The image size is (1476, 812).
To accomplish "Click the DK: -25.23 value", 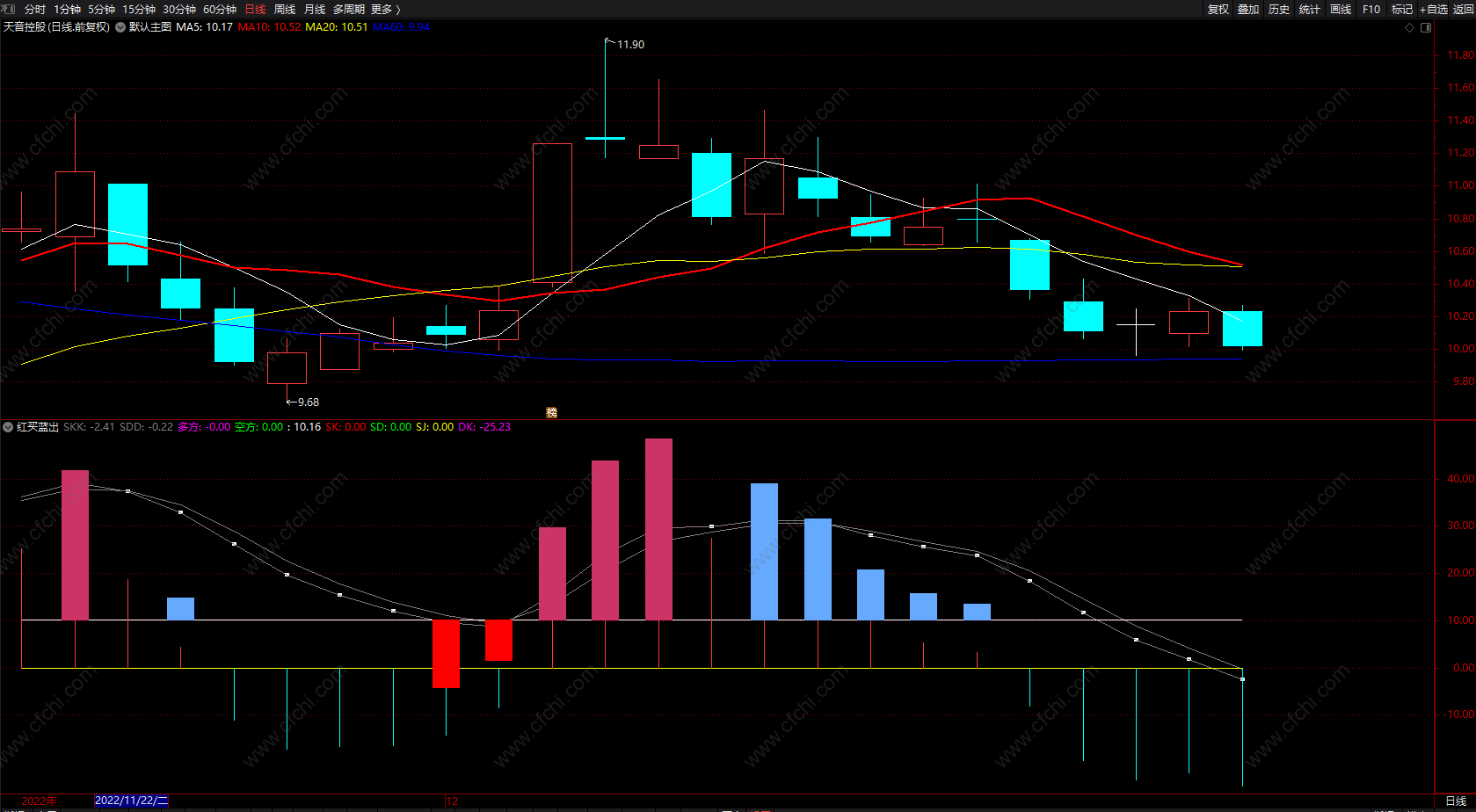I will [x=484, y=427].
